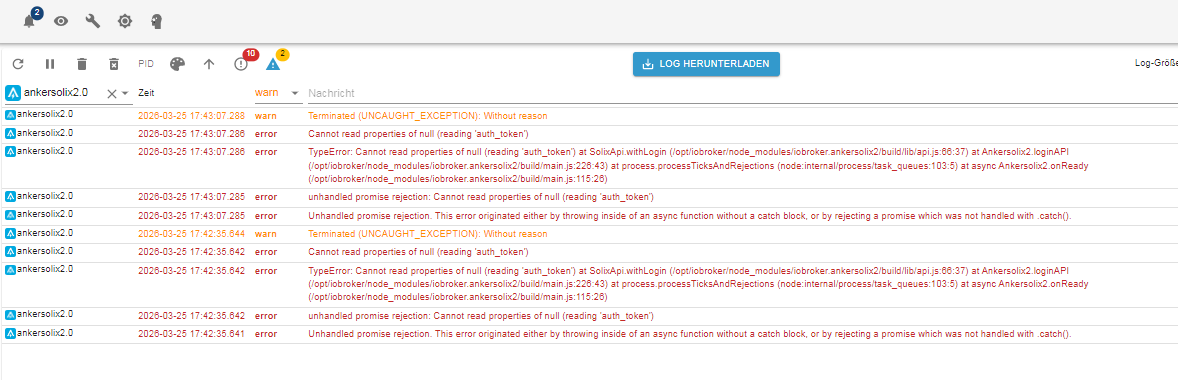Viewport: 1178px width, 380px height.
Task: Click the up arrow icon in log toolbar
Action: [x=209, y=64]
